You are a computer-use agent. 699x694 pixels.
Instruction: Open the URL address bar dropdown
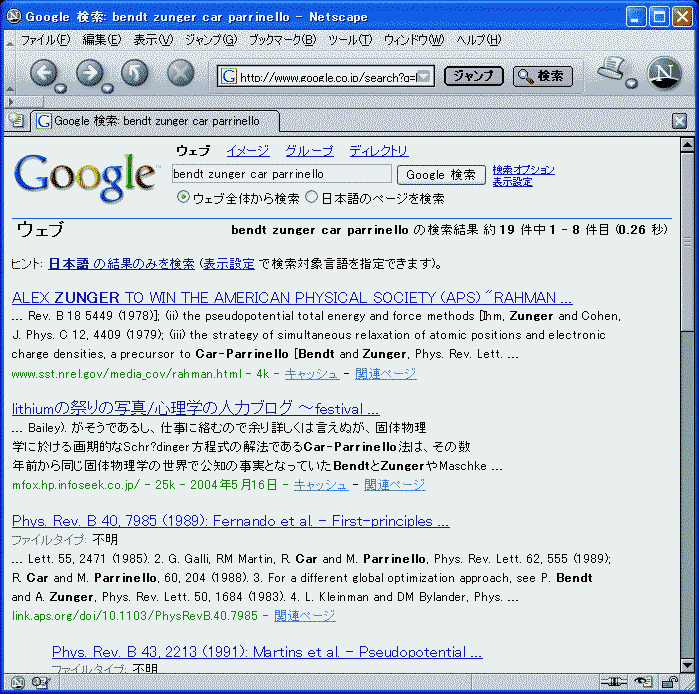(x=424, y=77)
